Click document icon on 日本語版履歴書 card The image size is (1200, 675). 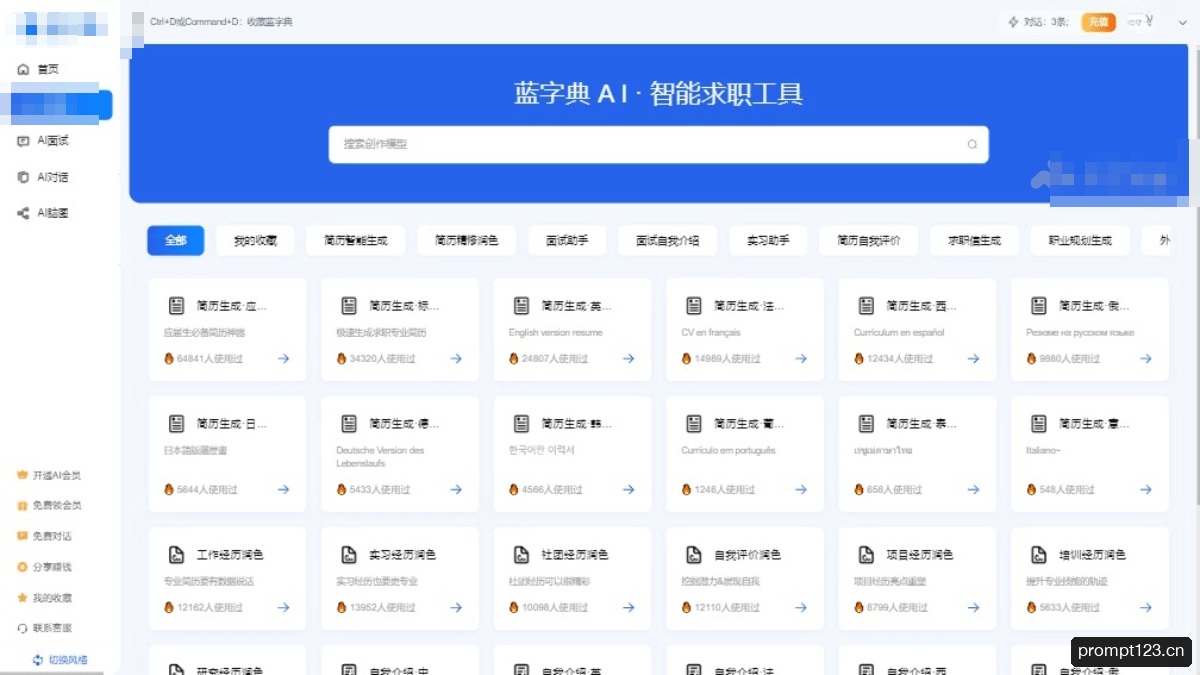click(x=176, y=424)
